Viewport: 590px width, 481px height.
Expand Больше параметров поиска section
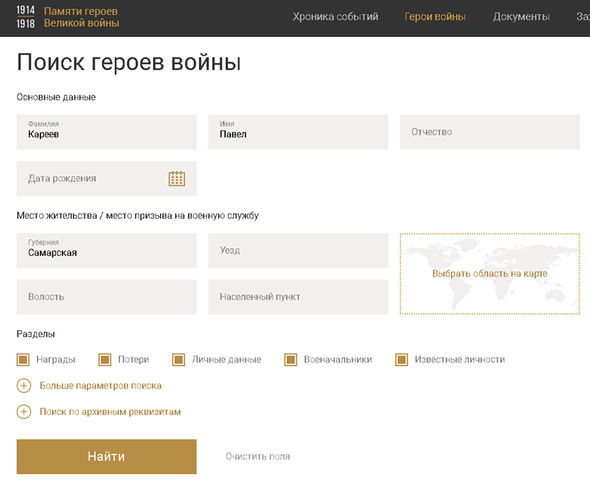coord(100,385)
